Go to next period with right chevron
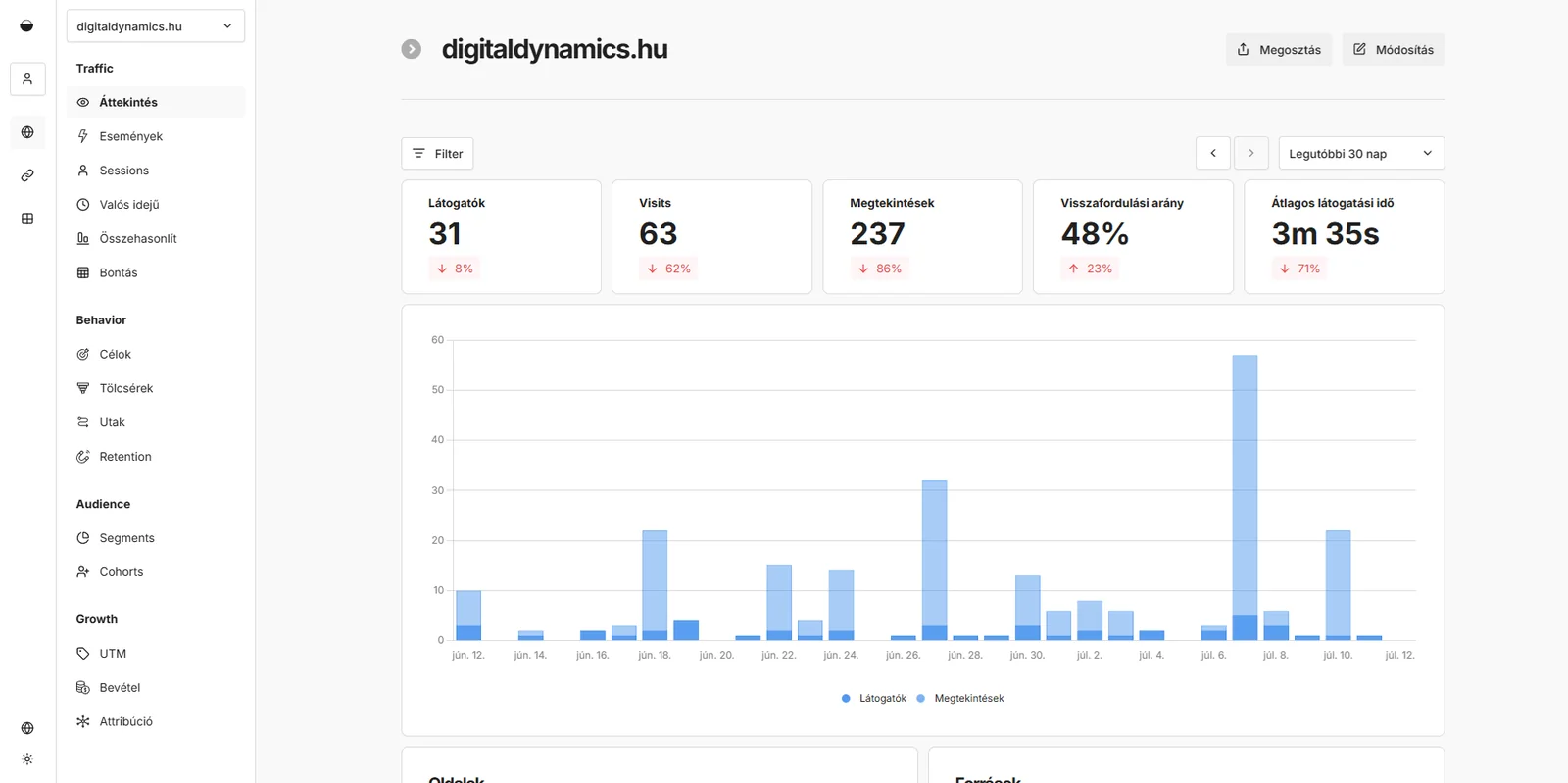1568x783 pixels. tap(1251, 153)
